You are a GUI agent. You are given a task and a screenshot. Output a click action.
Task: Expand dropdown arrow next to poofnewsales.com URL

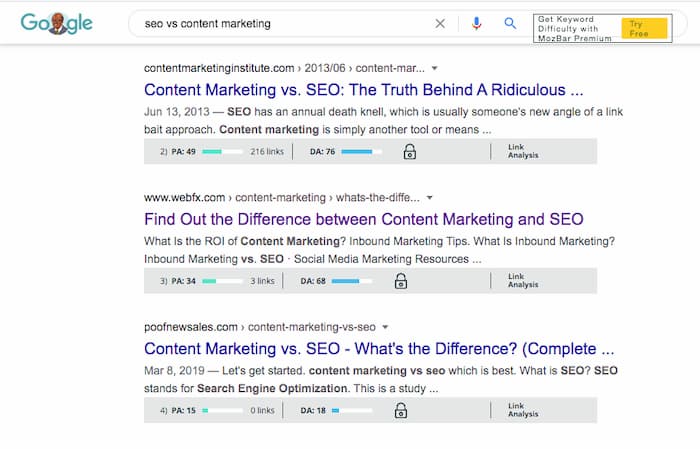click(385, 327)
